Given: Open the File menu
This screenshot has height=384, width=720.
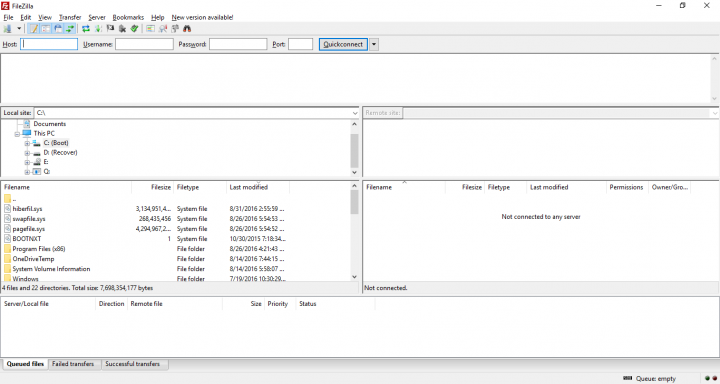Looking at the screenshot, I should coord(8,17).
